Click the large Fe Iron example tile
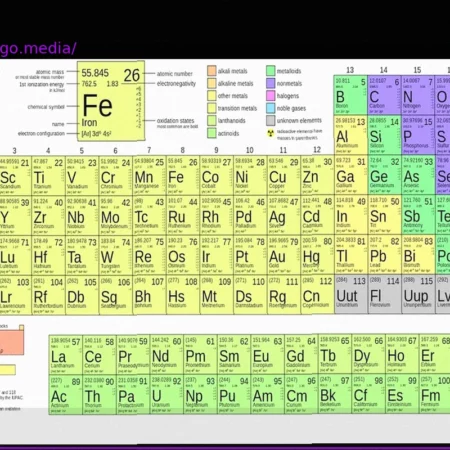 click(111, 101)
